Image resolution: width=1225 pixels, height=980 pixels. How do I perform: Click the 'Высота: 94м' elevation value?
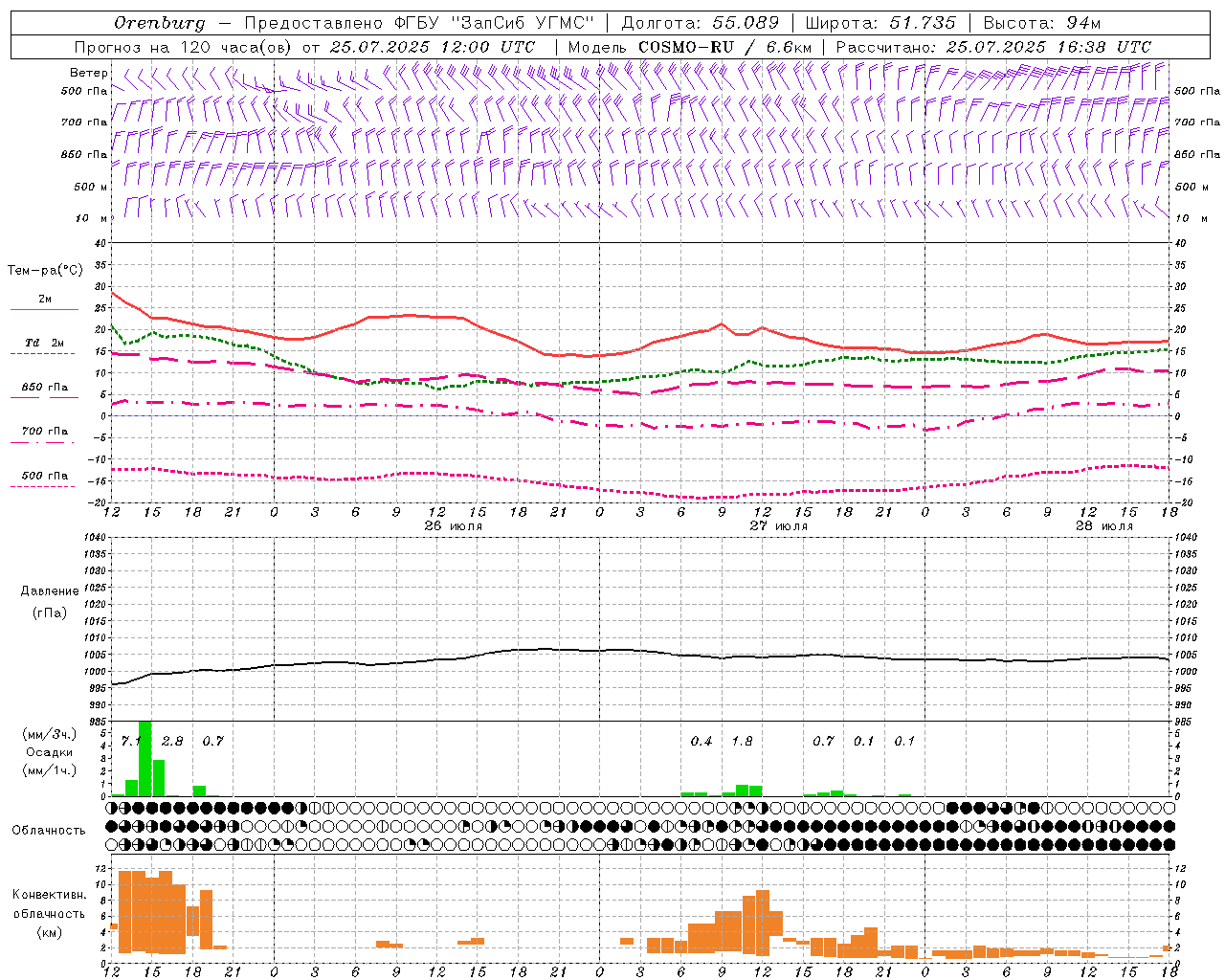tap(1042, 23)
